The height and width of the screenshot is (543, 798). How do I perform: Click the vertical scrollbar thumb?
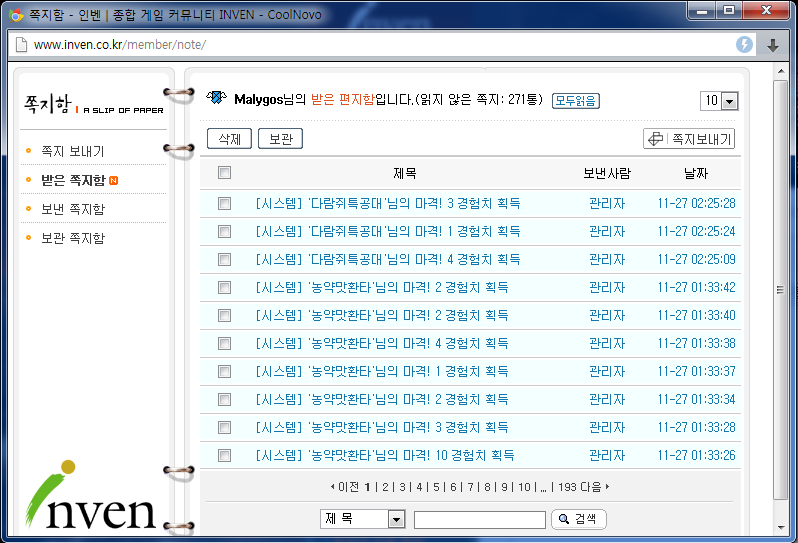point(780,290)
